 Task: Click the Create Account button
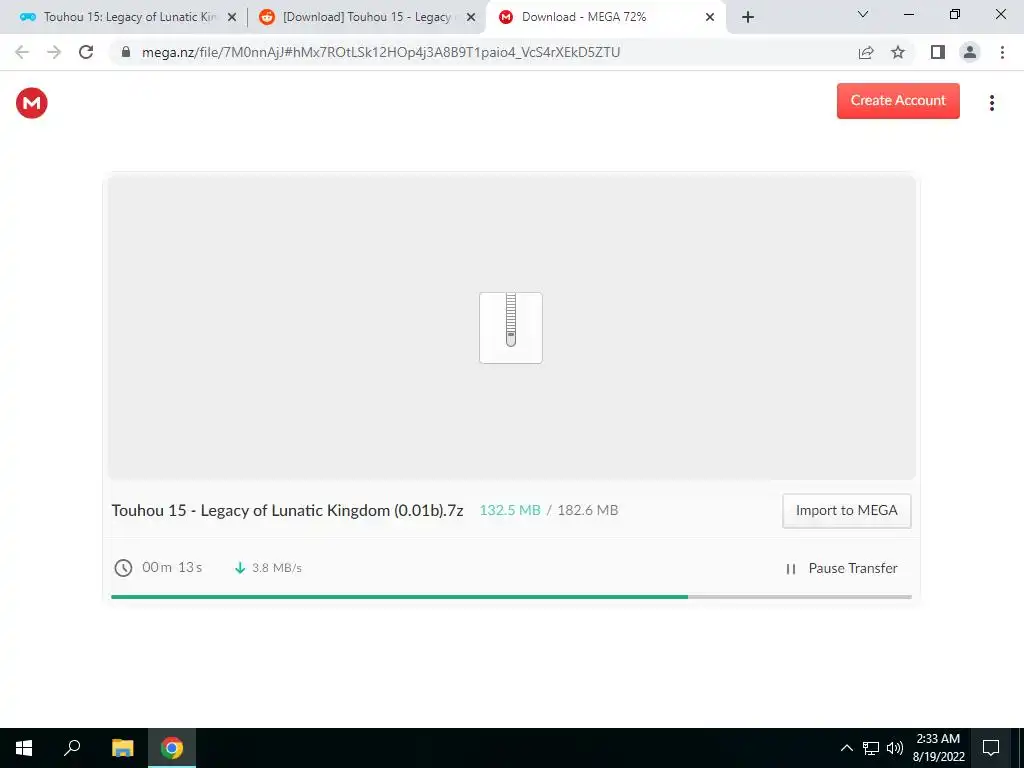(898, 101)
